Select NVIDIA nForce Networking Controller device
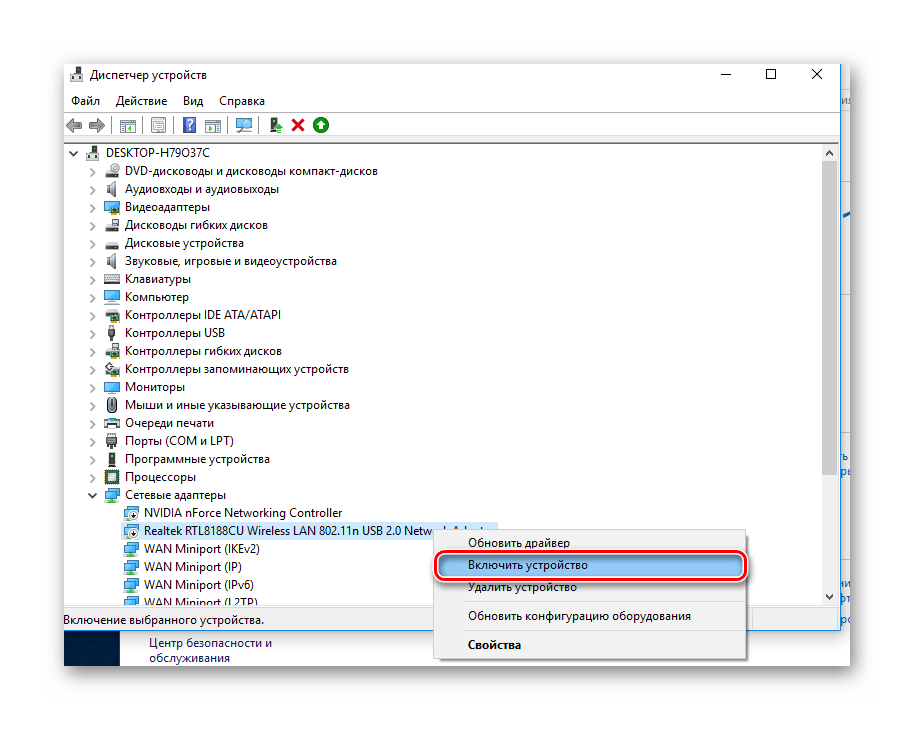 [242, 513]
